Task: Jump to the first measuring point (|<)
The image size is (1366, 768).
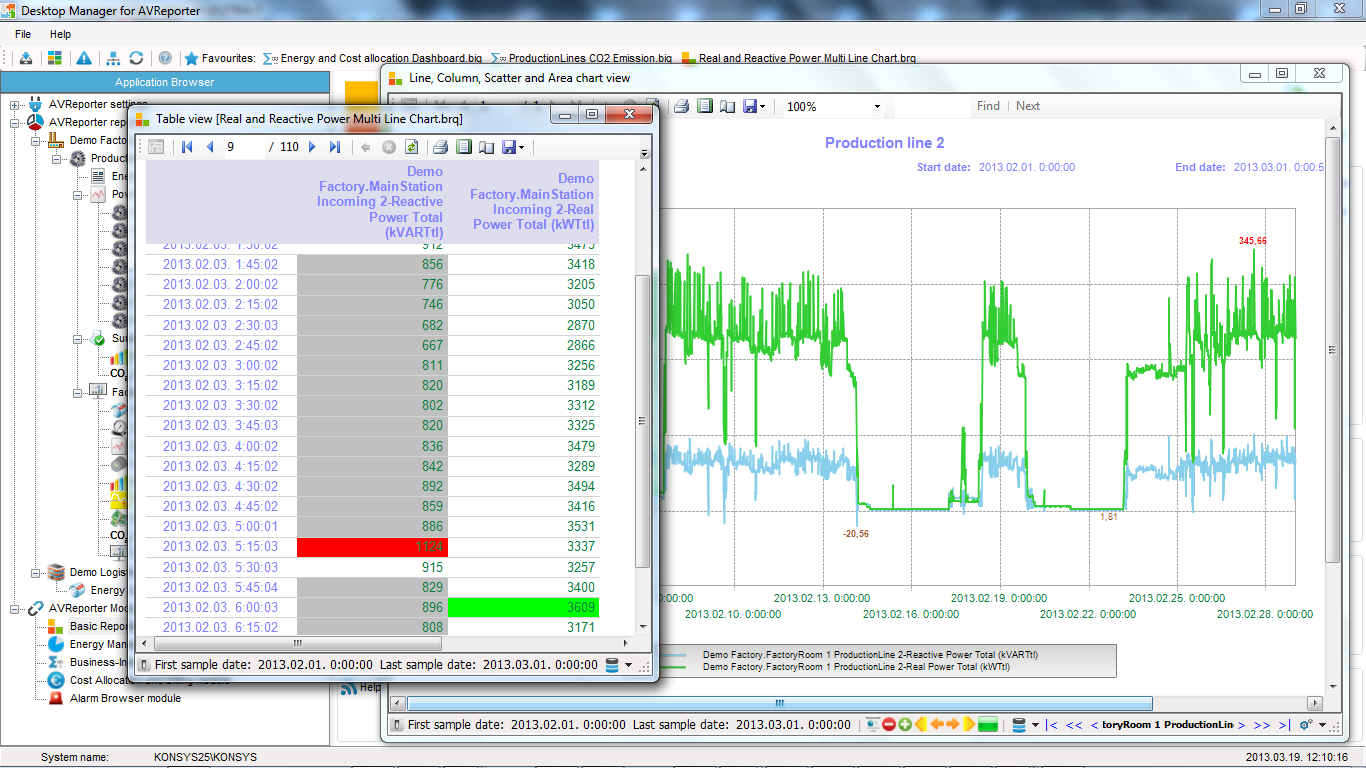Action: tap(1052, 724)
